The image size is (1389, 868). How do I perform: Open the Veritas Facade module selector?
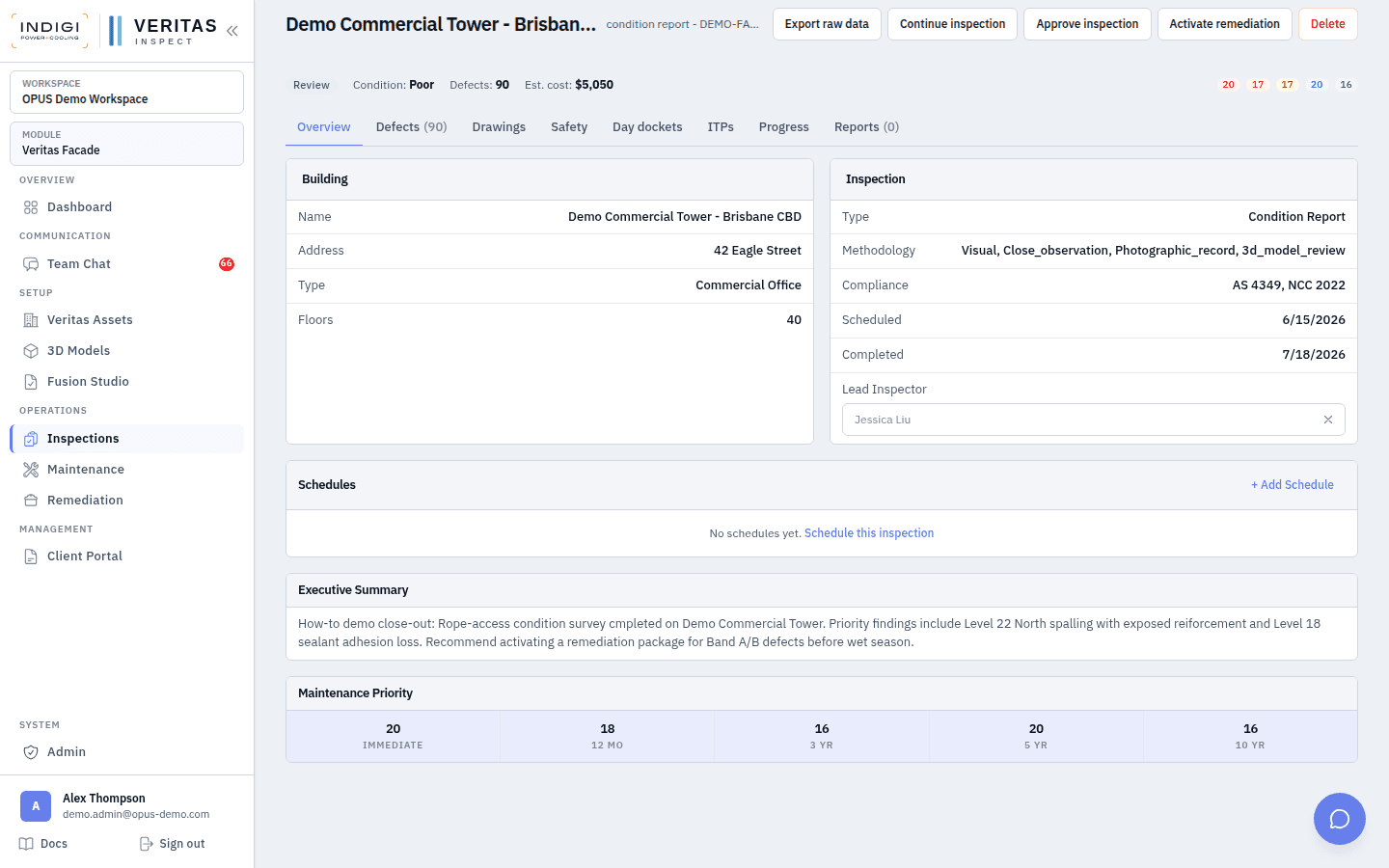coord(126,144)
